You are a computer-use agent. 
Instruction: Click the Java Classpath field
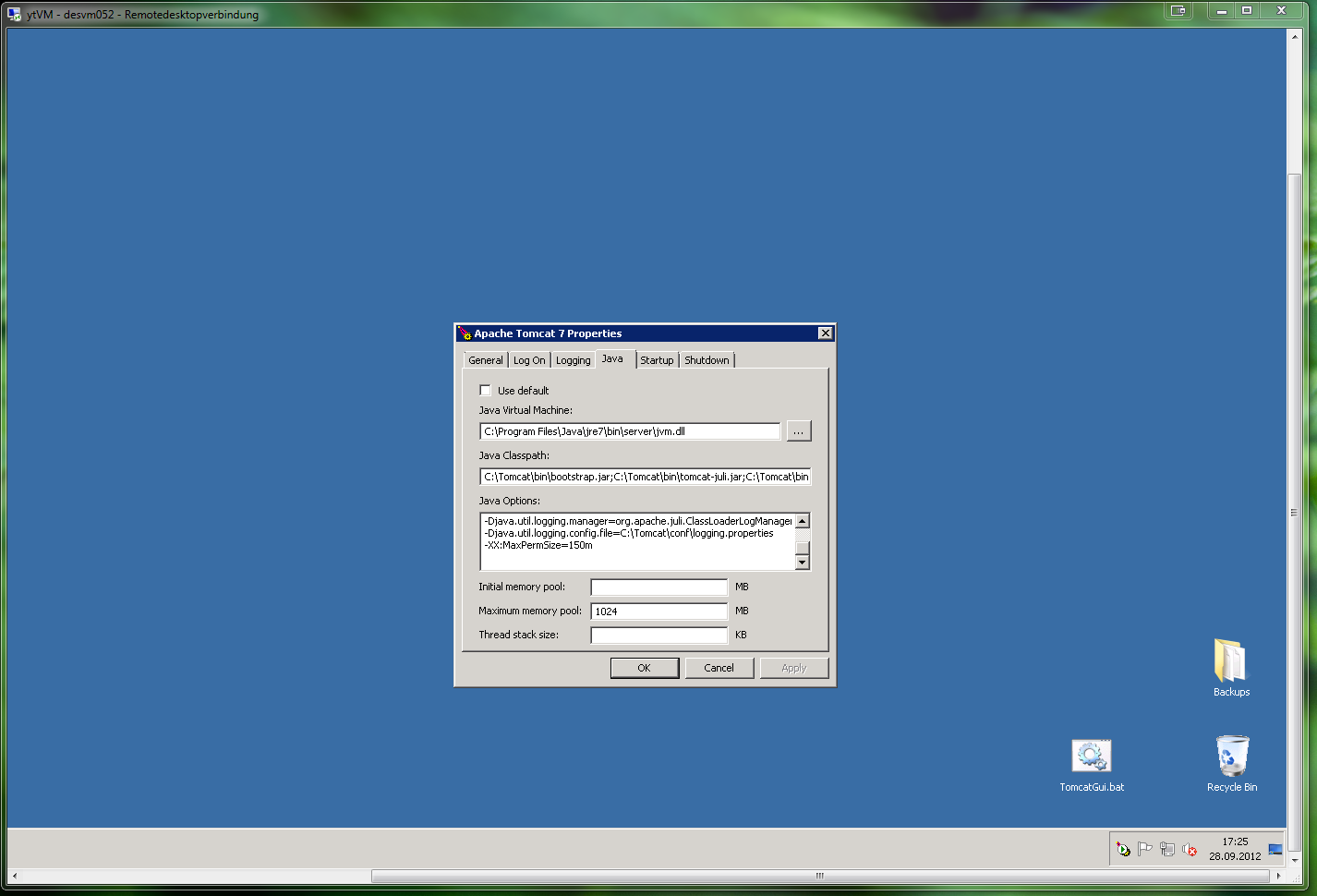point(646,477)
